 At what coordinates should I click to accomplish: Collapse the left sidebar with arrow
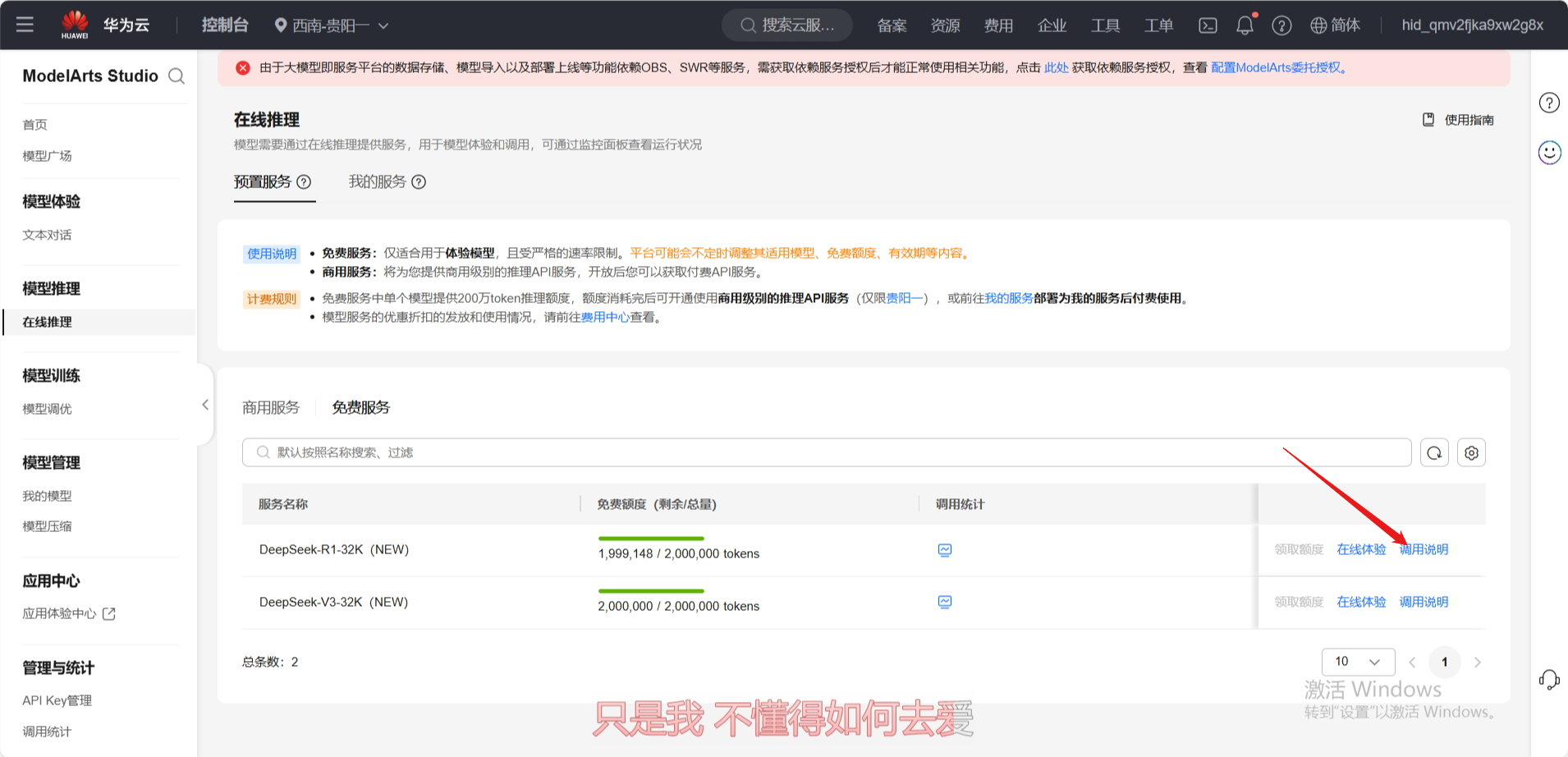click(205, 405)
